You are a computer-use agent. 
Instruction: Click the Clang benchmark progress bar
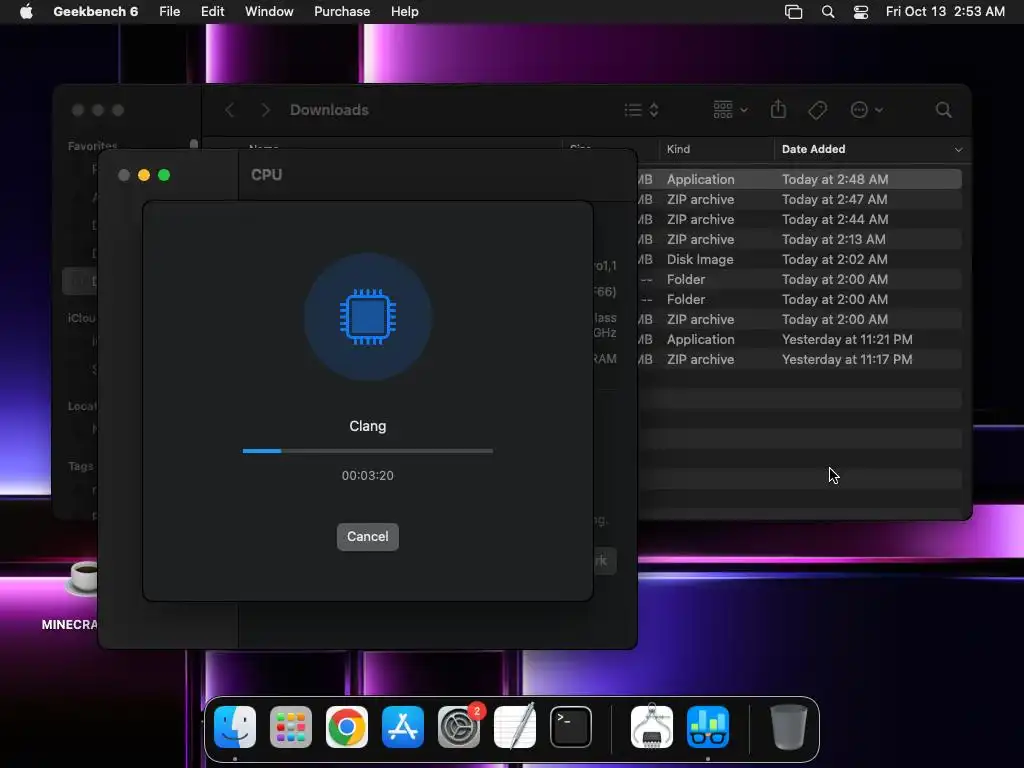pos(368,451)
